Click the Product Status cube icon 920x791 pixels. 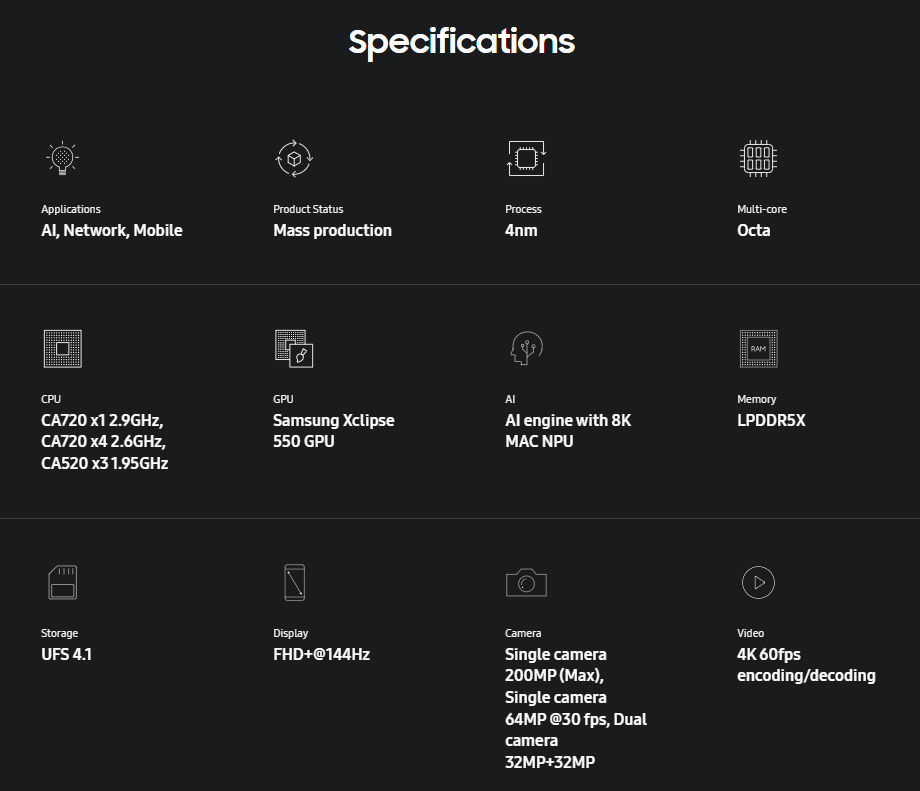coord(294,158)
